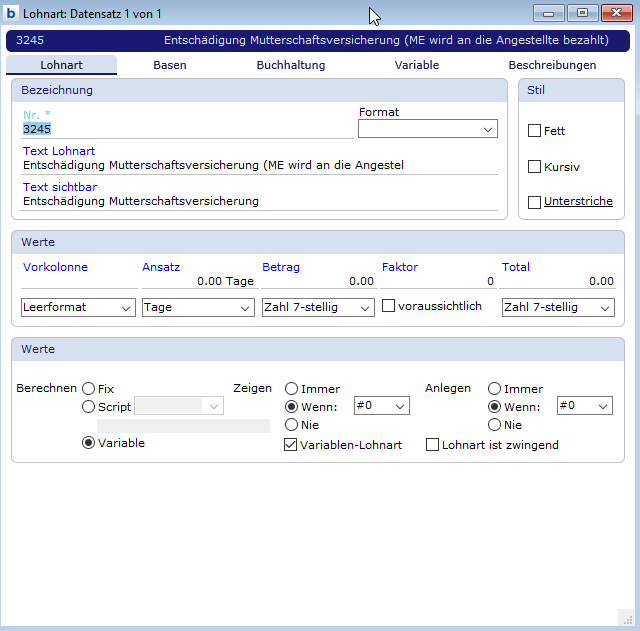
Task: Switch to the Basen tab
Action: click(169, 65)
